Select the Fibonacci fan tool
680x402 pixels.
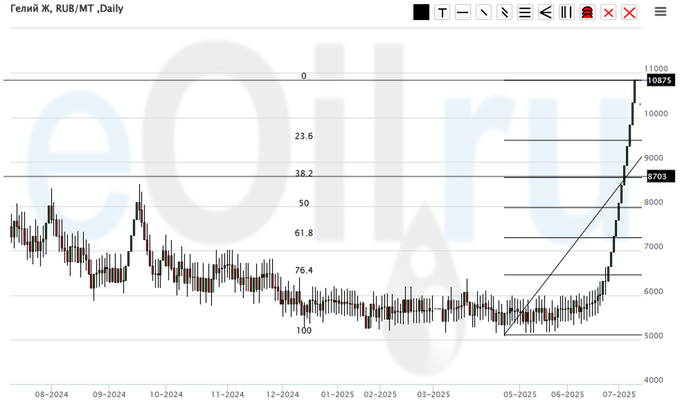pos(546,12)
